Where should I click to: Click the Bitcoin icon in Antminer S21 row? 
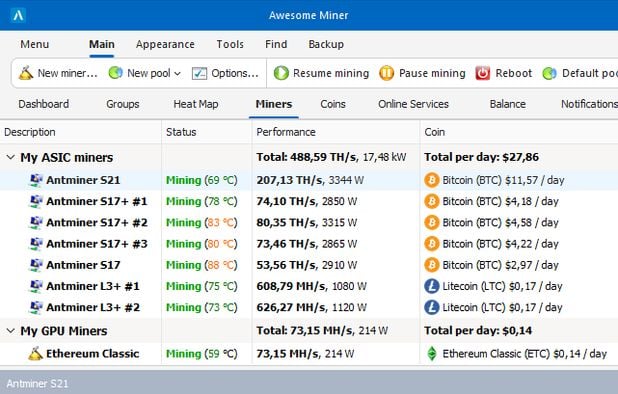[x=432, y=180]
